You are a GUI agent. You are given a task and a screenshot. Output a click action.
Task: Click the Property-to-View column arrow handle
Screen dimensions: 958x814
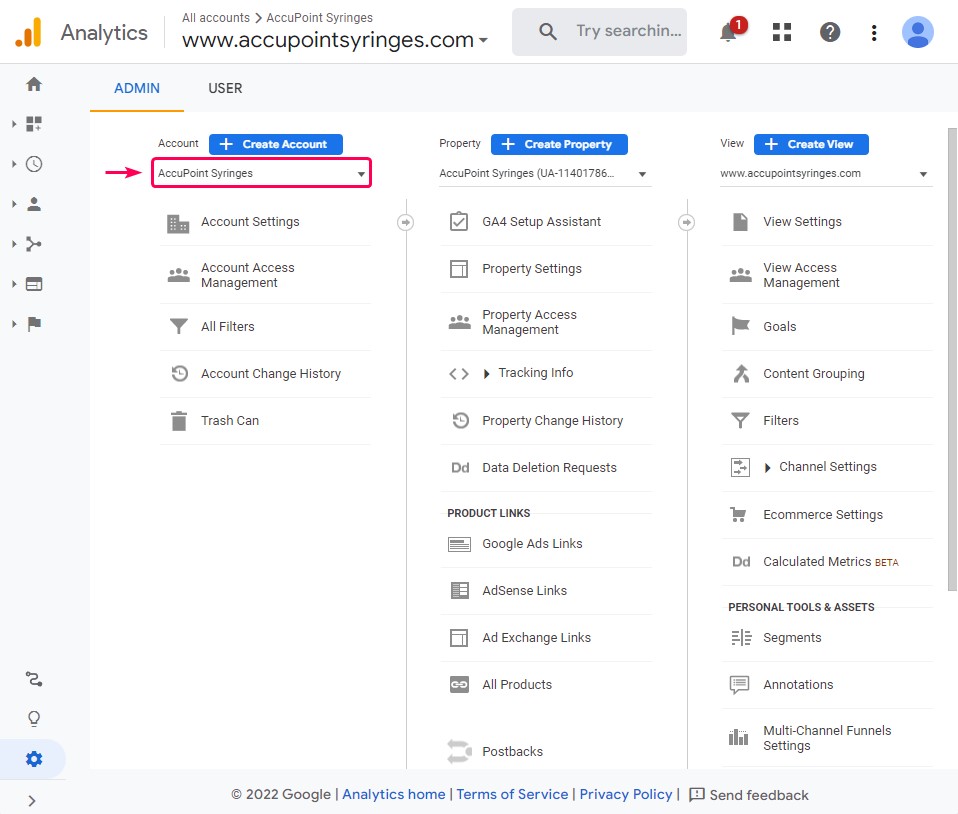(x=687, y=222)
